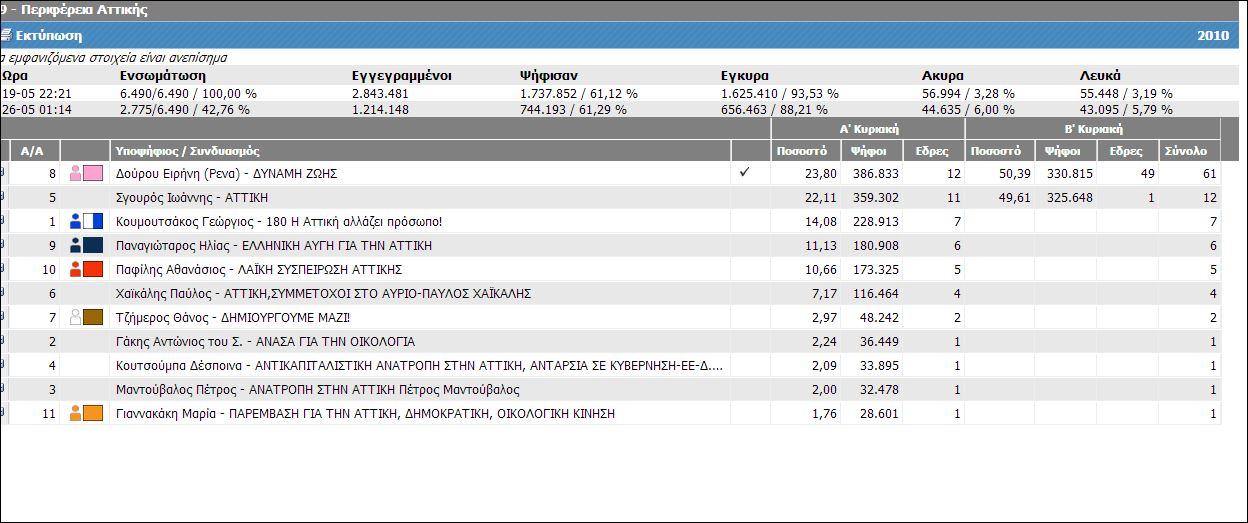Select the Μαντούβαλος Πέτρος candidate row
1248x523 pixels.
[x=610, y=389]
